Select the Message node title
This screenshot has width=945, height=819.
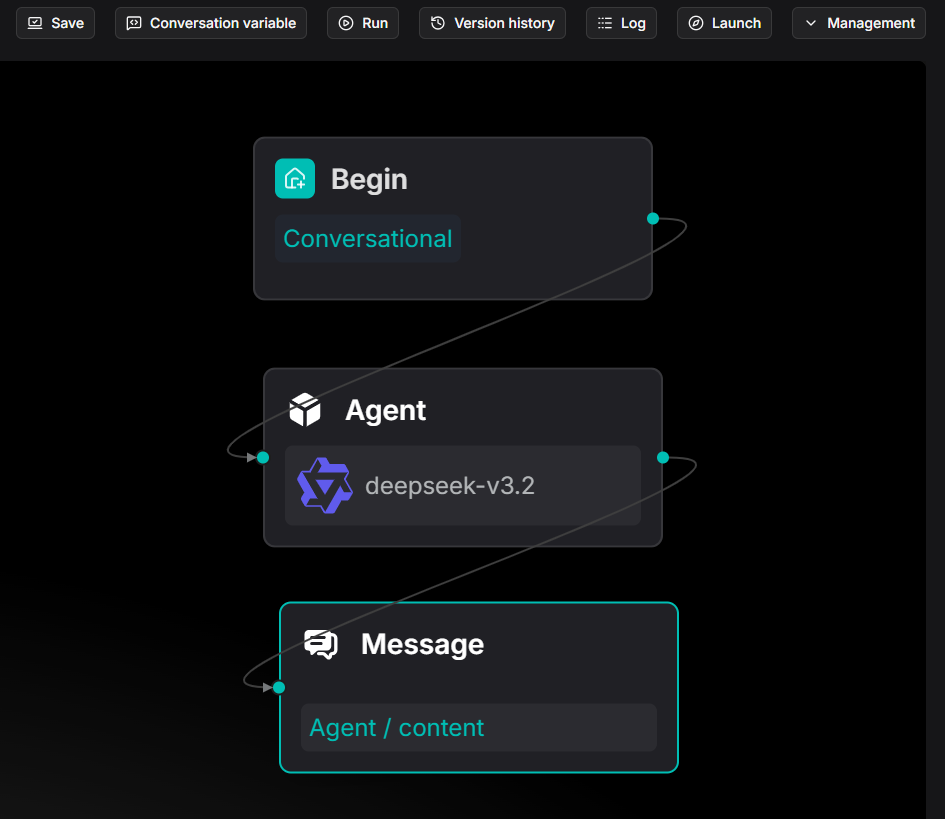[422, 644]
